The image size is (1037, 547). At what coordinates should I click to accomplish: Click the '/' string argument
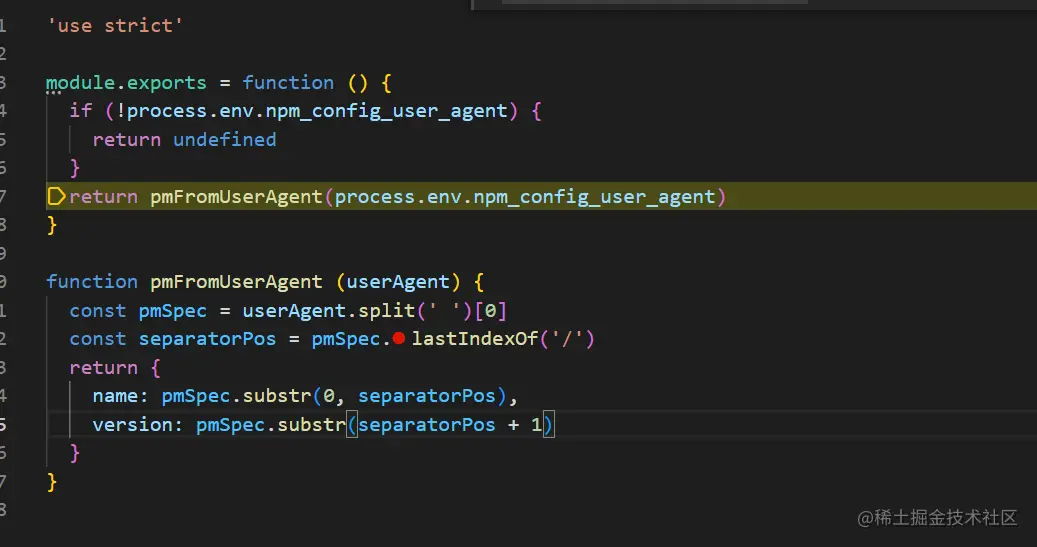click(x=567, y=339)
